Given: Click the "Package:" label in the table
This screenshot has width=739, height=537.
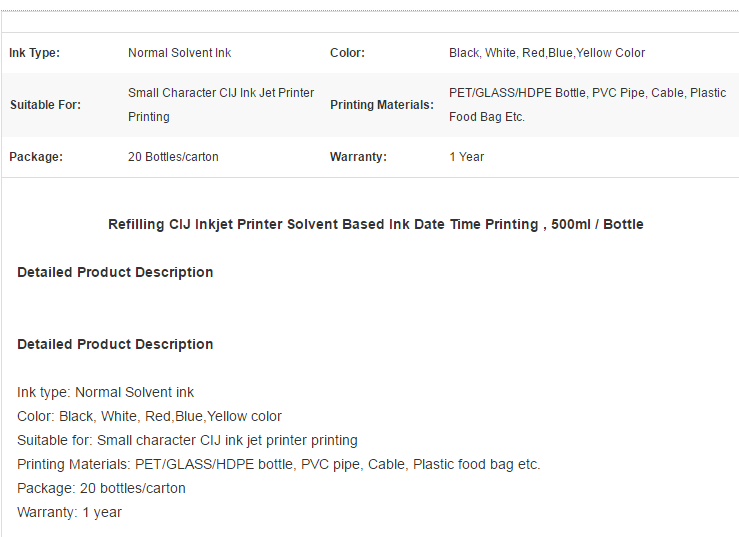Looking at the screenshot, I should (x=36, y=157).
